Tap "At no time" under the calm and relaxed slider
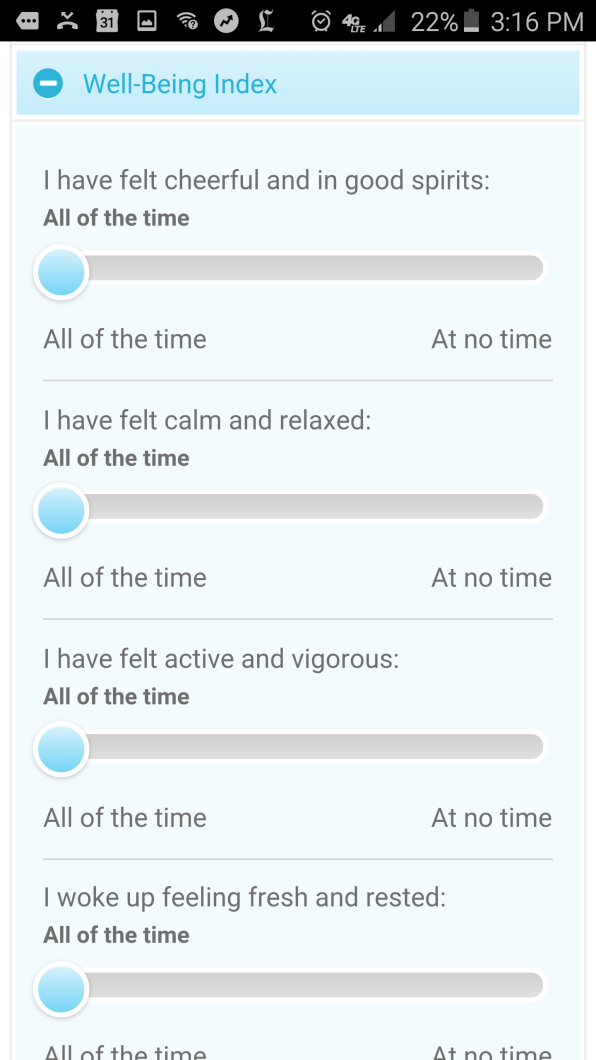Viewport: 596px width, 1060px height. click(x=491, y=578)
